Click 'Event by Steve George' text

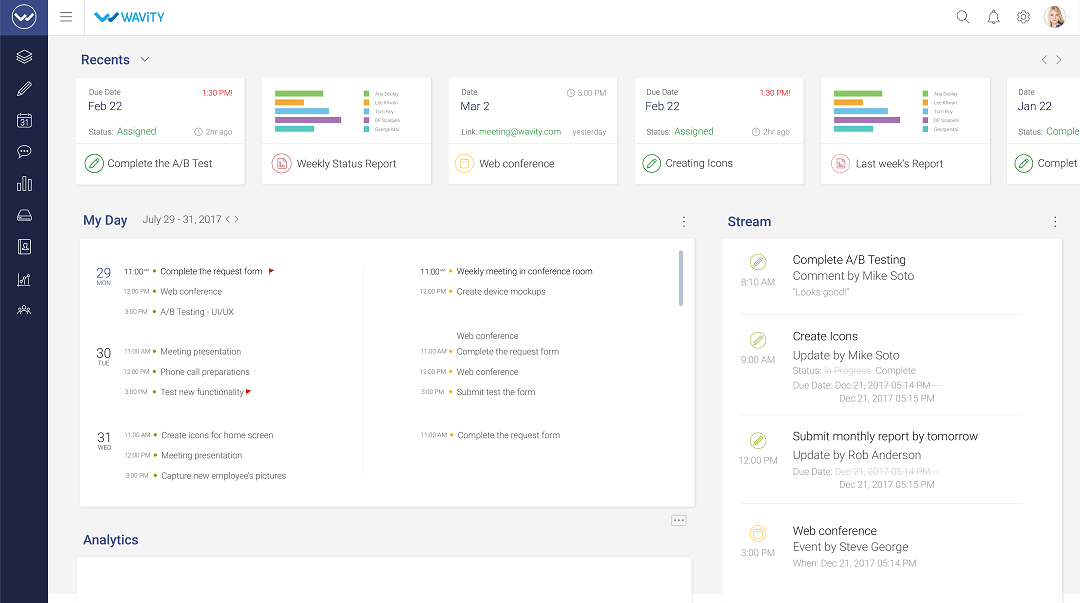[851, 546]
